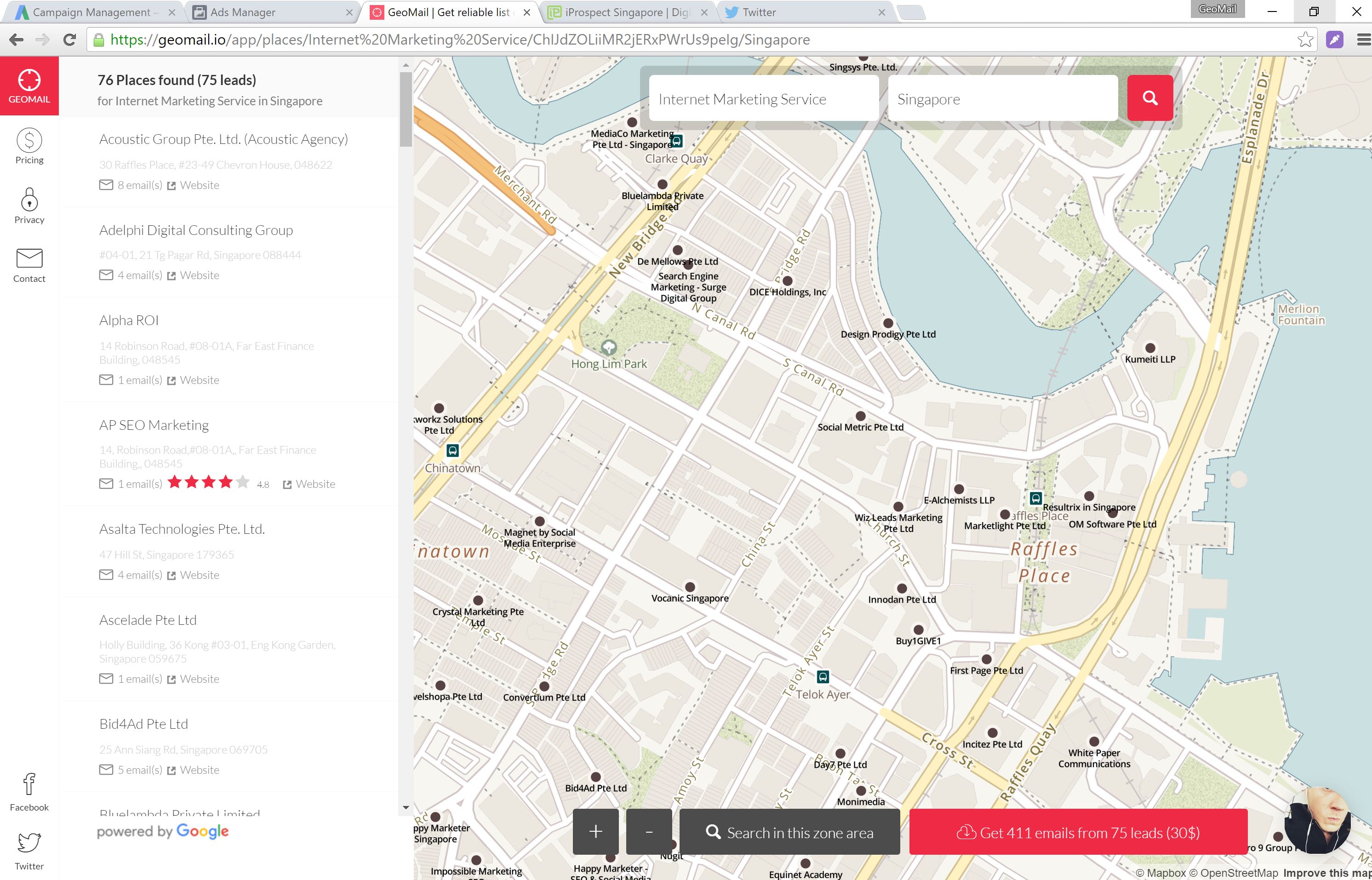Click the Mapbox attribution link

click(x=1160, y=873)
